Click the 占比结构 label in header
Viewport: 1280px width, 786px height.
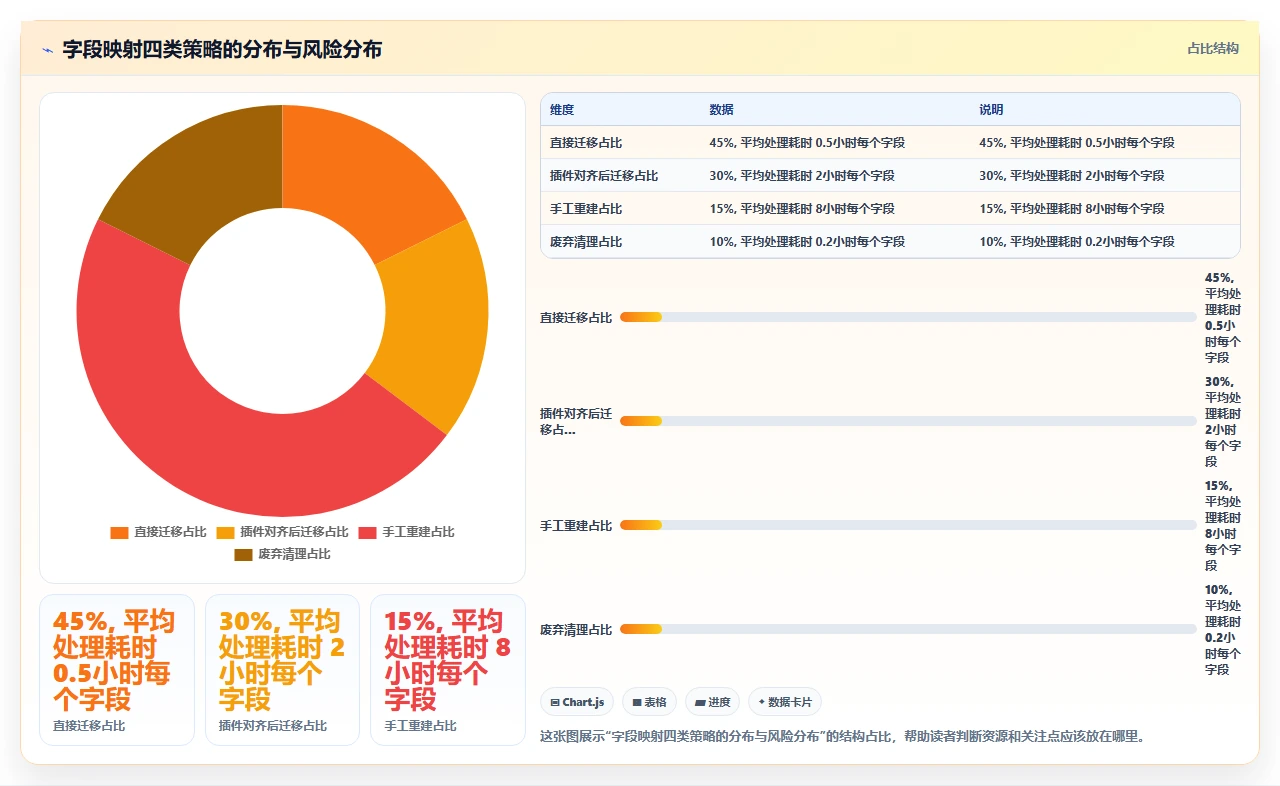click(x=1213, y=48)
